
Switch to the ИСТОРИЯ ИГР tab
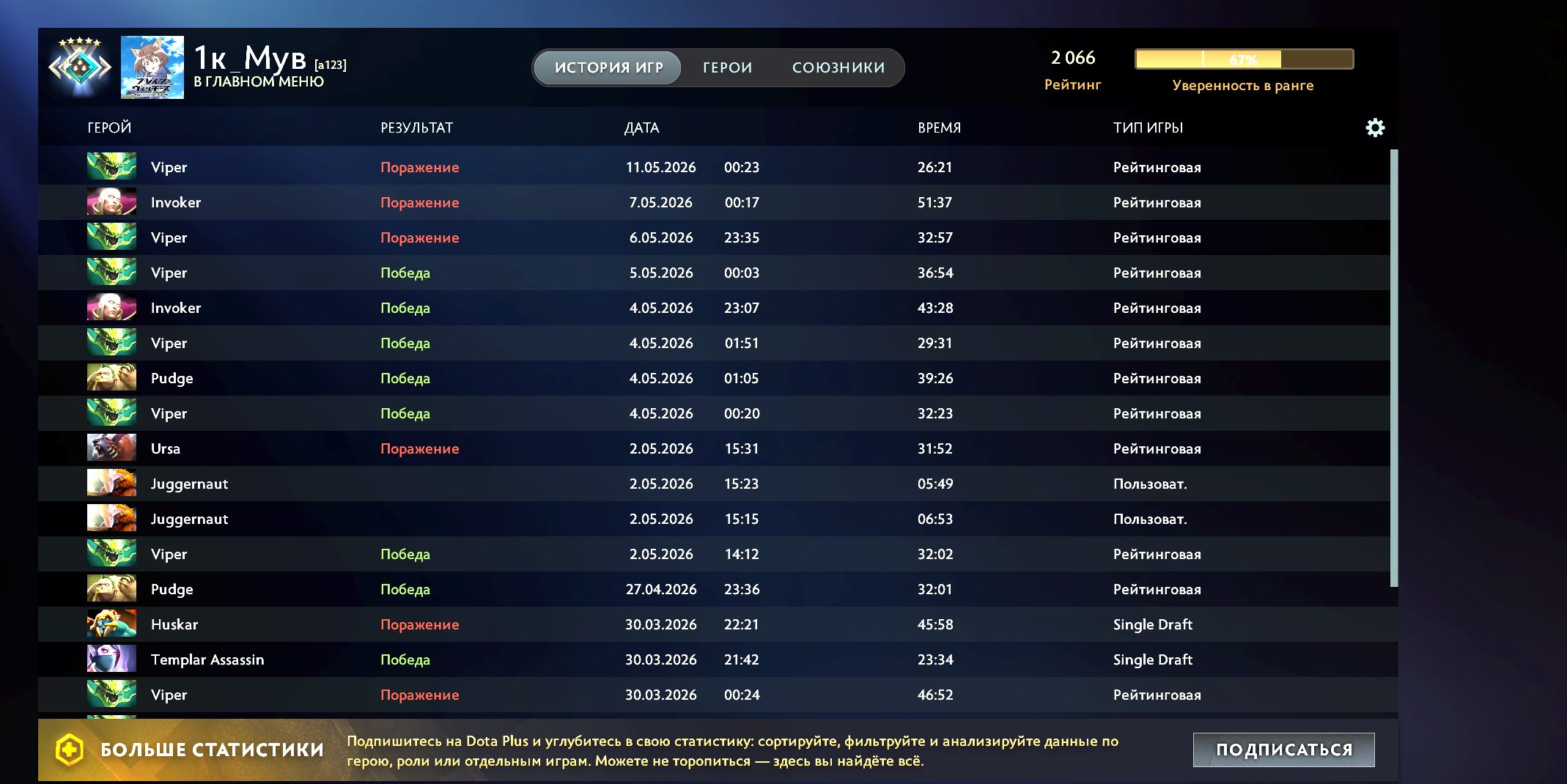point(608,67)
